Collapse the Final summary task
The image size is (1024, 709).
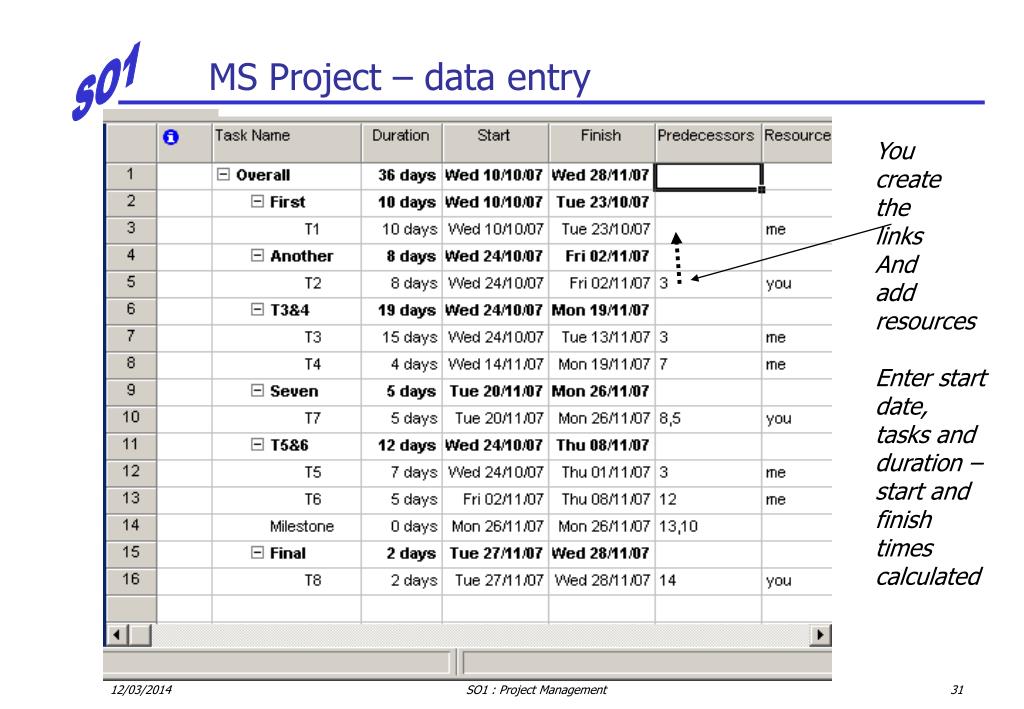(x=257, y=552)
